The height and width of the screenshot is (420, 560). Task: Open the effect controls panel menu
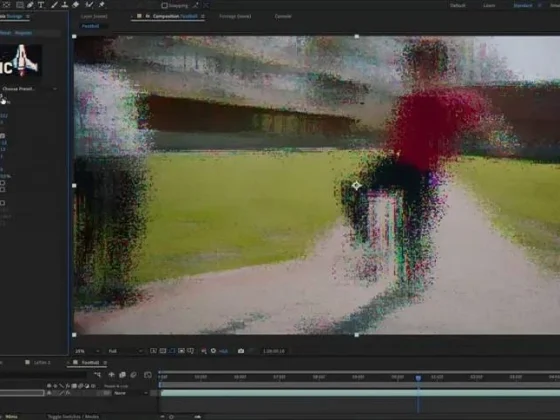click(28, 16)
